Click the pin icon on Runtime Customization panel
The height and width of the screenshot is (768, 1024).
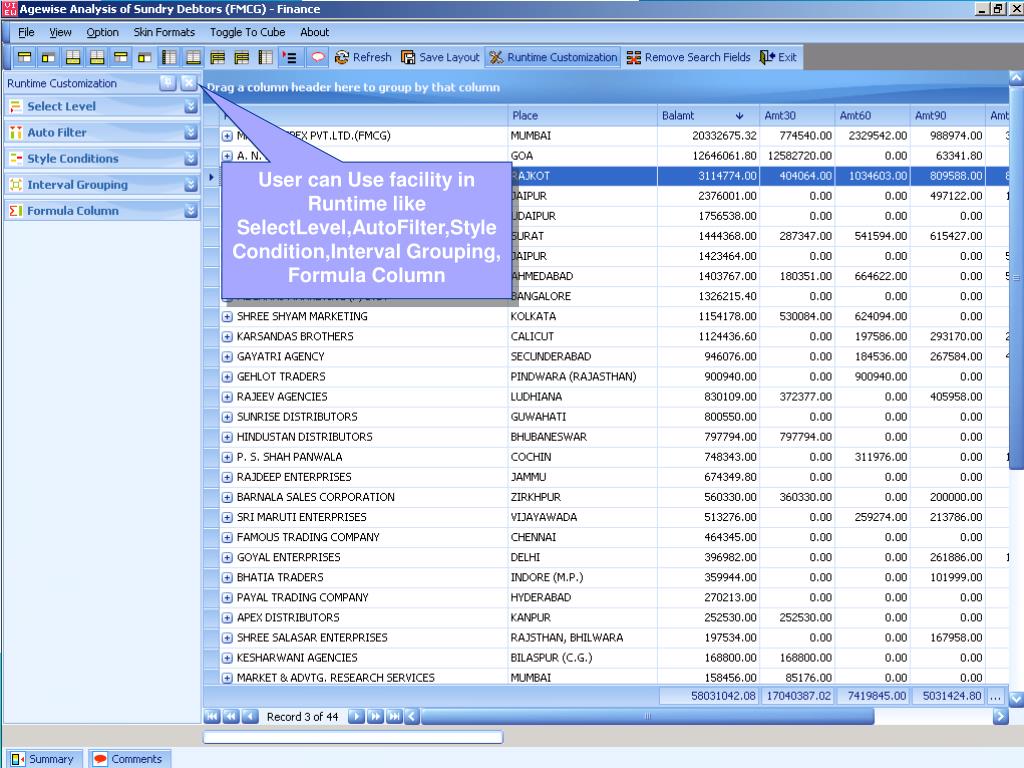(168, 83)
